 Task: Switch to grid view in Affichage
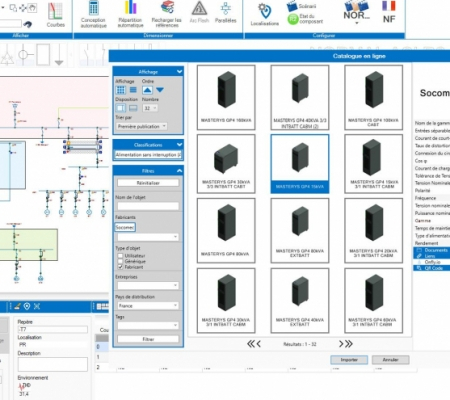point(121,90)
